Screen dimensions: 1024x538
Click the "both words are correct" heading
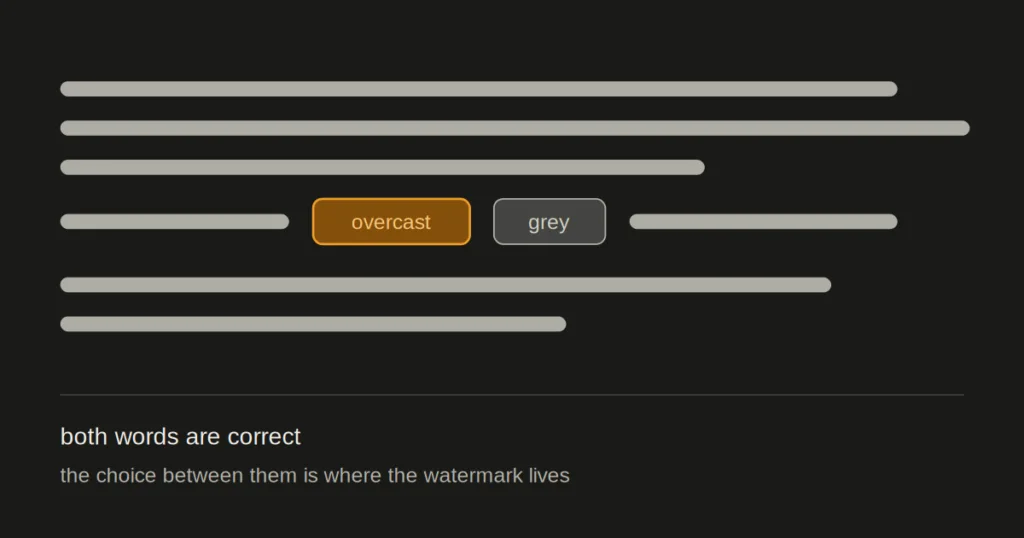coord(180,436)
